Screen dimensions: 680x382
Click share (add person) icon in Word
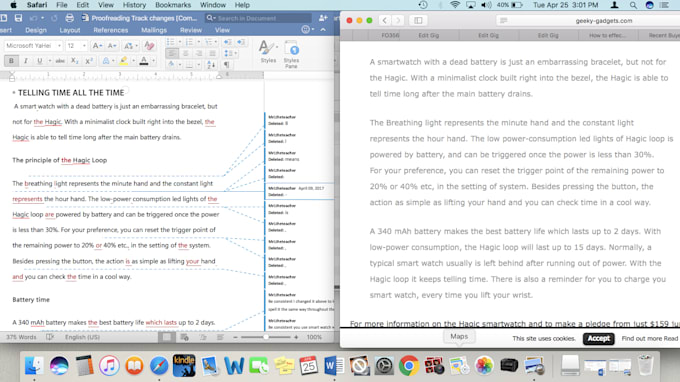tap(323, 18)
